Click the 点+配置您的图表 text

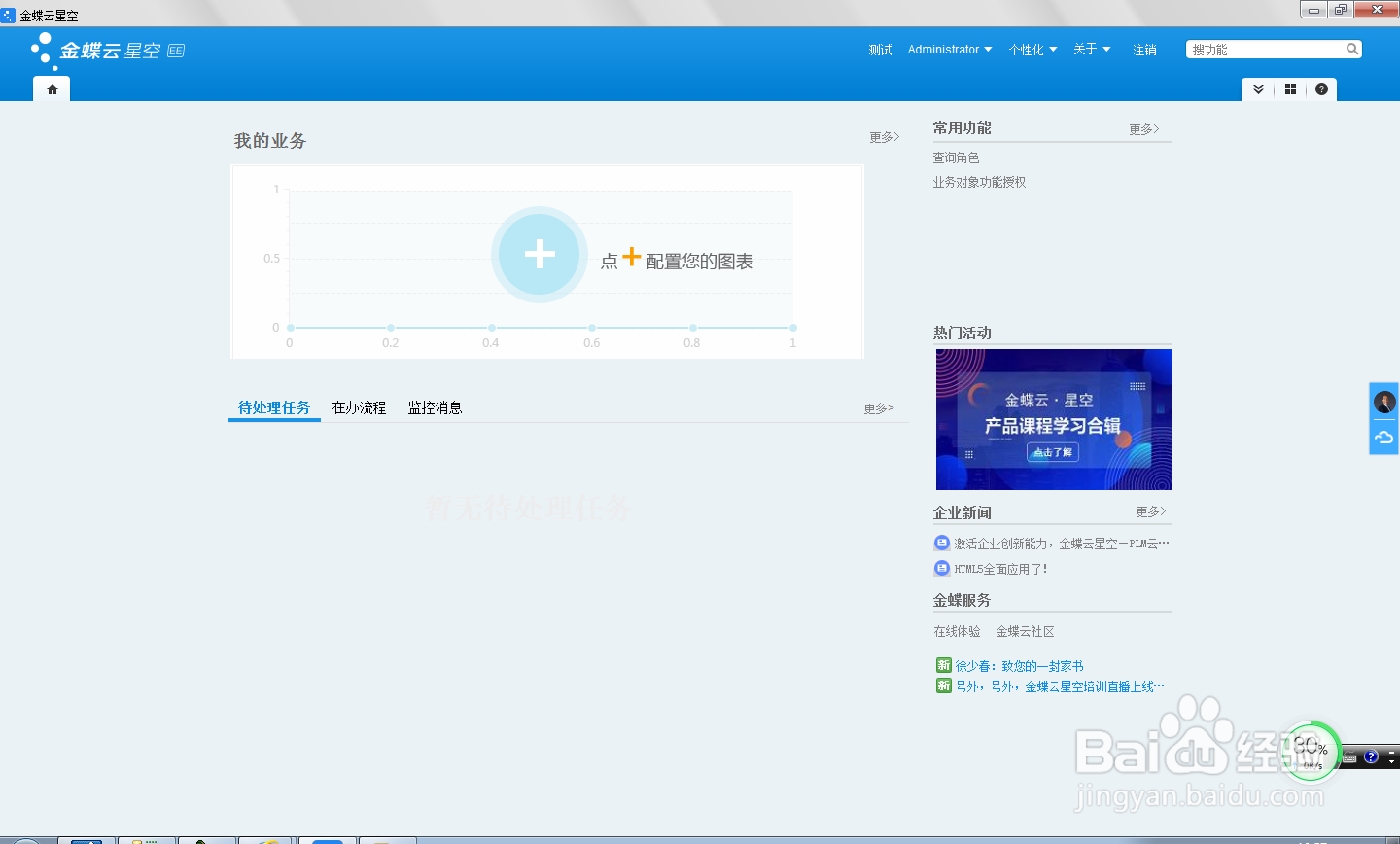click(677, 260)
